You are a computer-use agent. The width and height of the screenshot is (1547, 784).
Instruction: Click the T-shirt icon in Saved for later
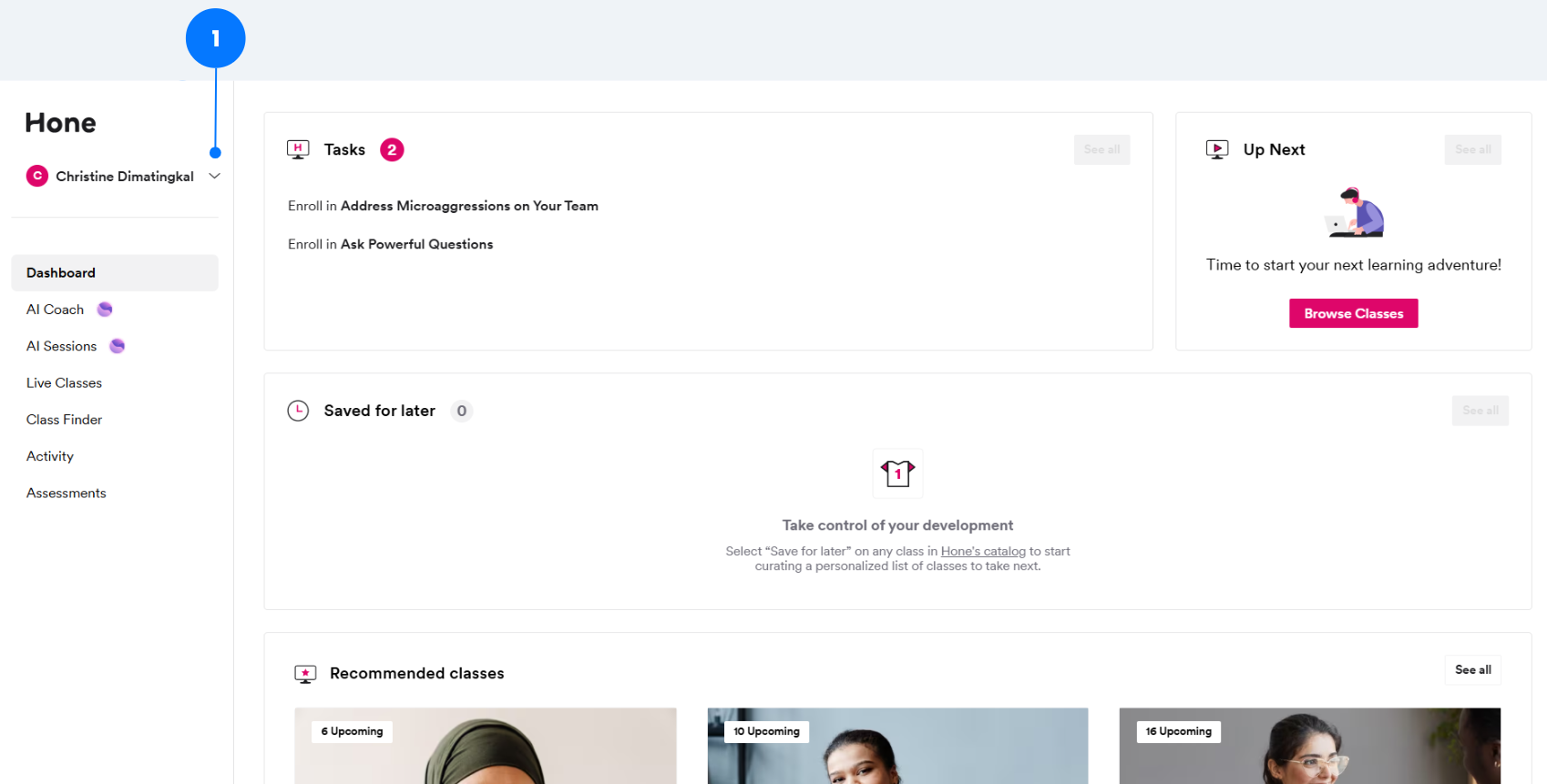coord(897,473)
